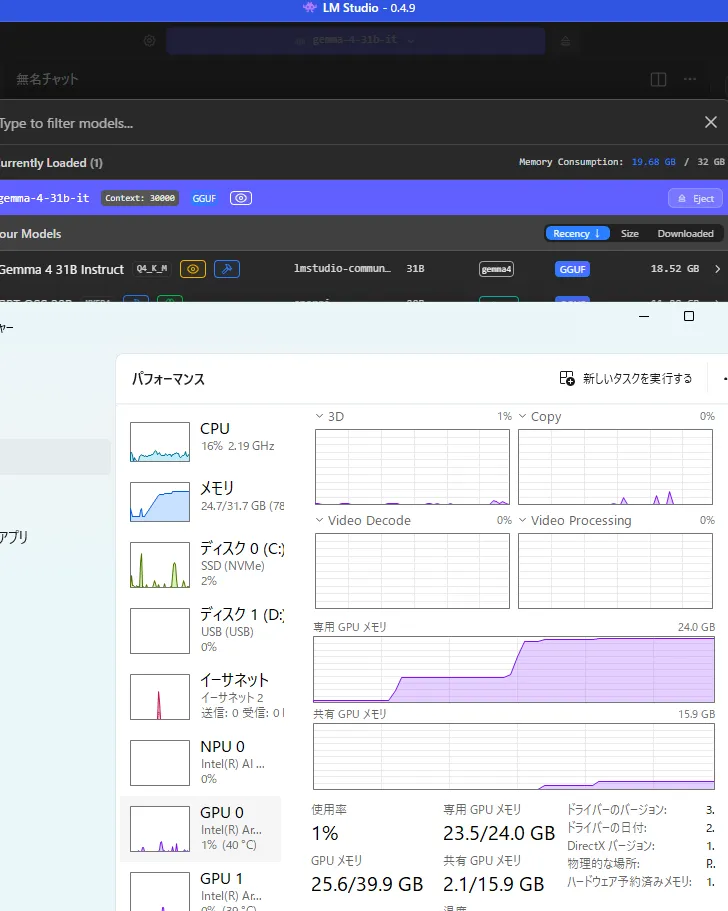Sort models by Size
Image resolution: width=728 pixels, height=911 pixels.
(629, 233)
